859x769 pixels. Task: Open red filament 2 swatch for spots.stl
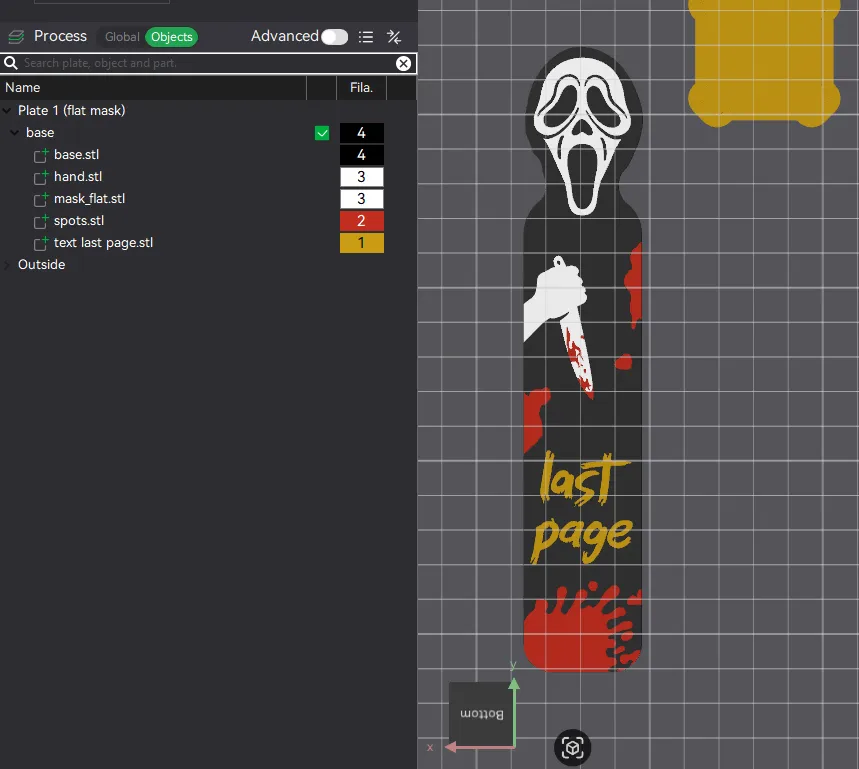tap(362, 221)
